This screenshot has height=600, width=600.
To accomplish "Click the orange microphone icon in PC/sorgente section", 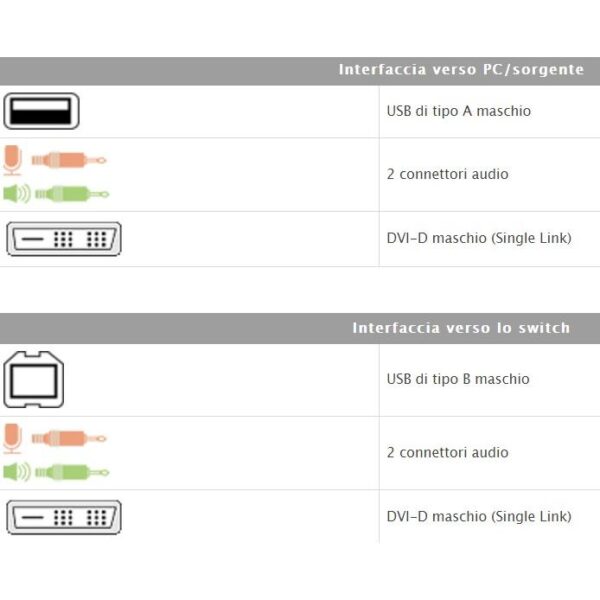I will pyautogui.click(x=13, y=159).
